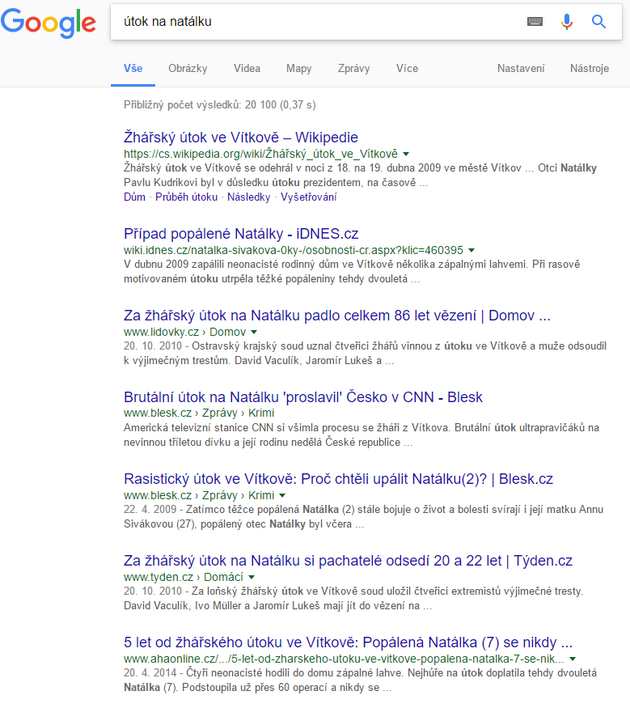This screenshot has width=630, height=708.
Task: Switch to the Videa tab
Action: pos(247,69)
